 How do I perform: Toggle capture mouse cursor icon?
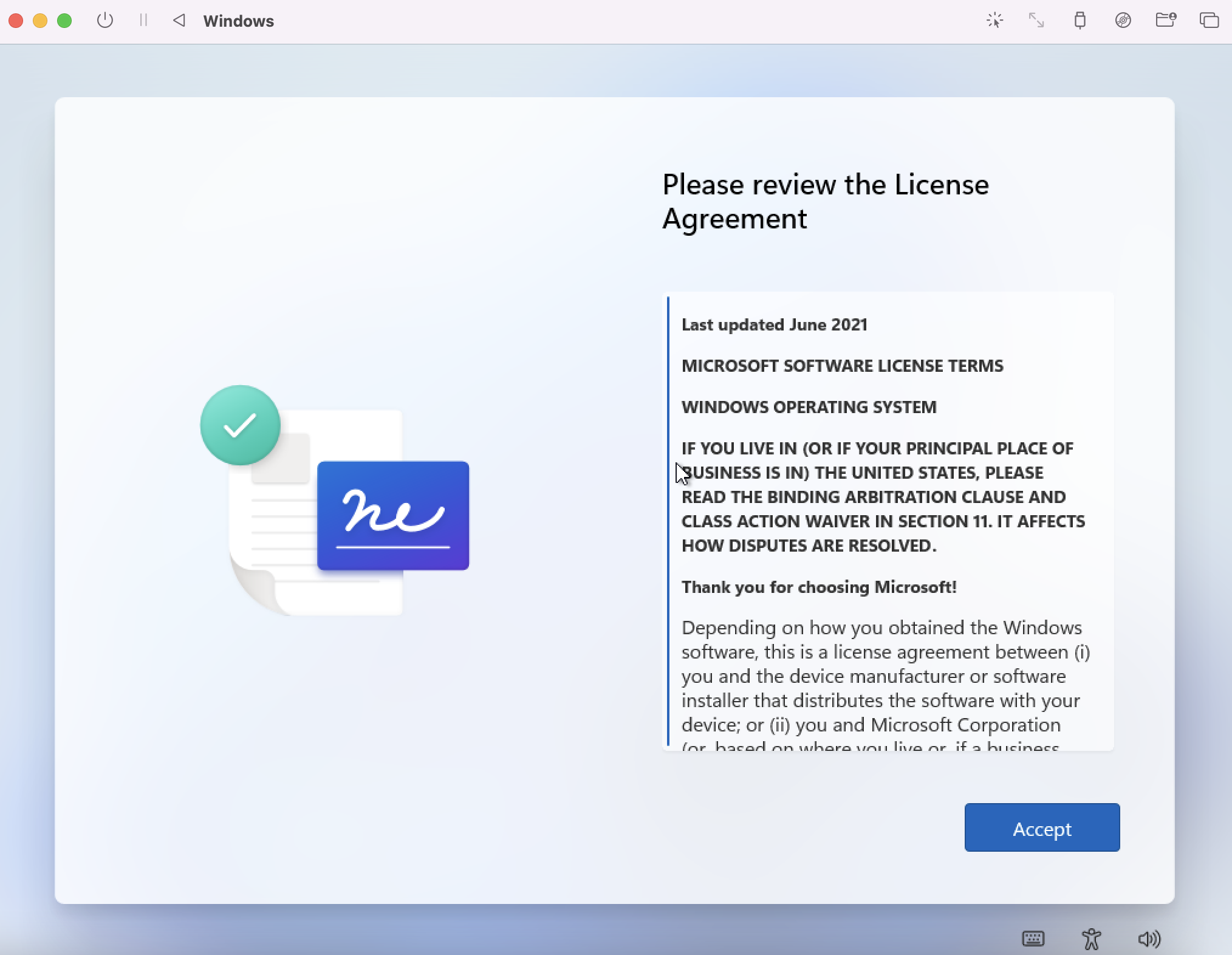point(994,21)
